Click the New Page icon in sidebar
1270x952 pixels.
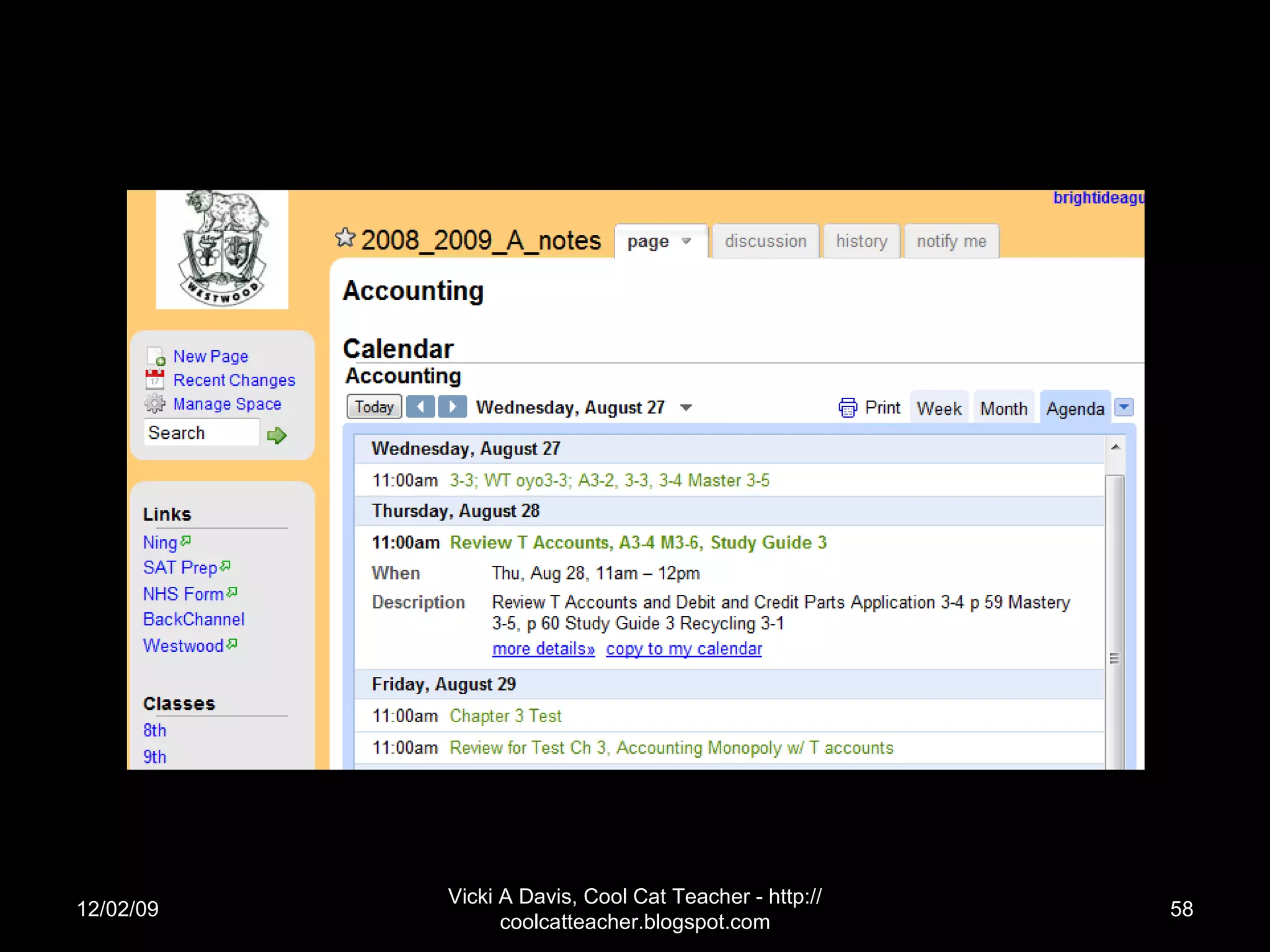pos(156,356)
